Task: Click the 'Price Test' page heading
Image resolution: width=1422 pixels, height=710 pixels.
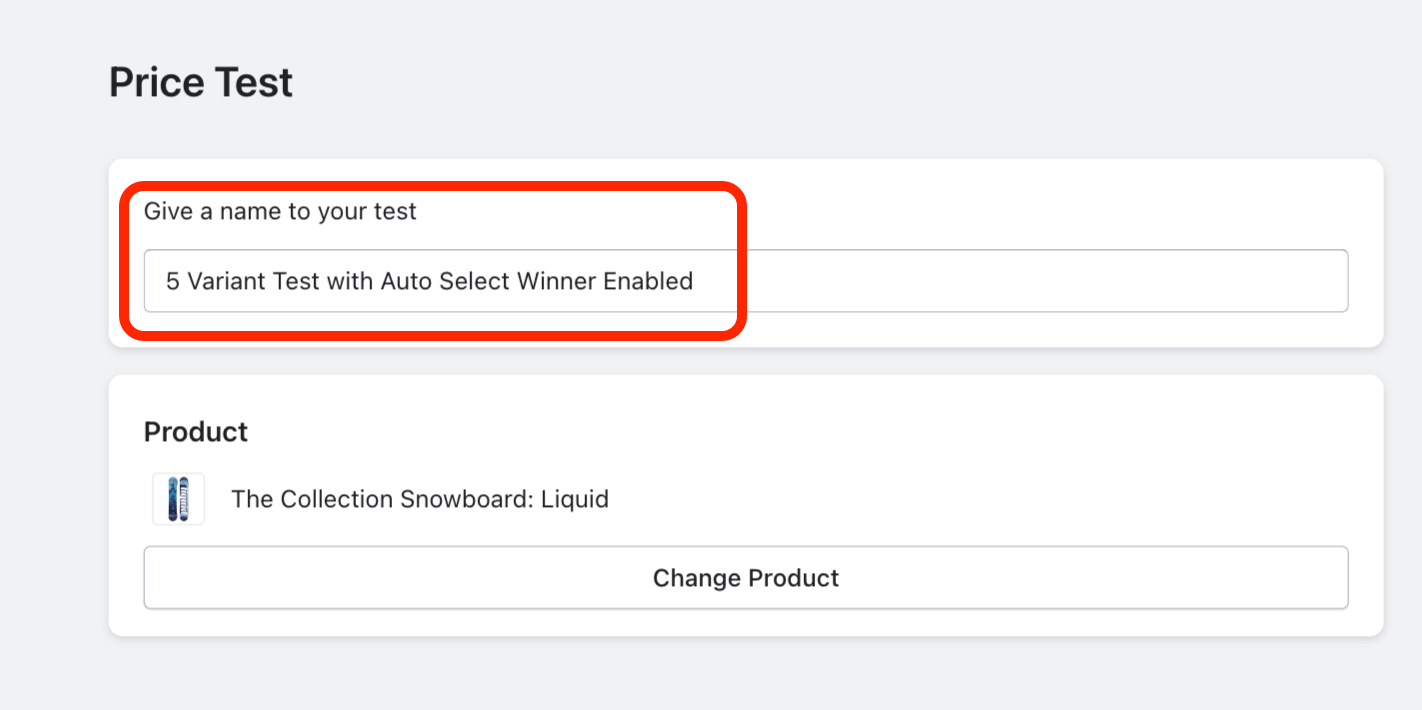Action: coord(200,82)
